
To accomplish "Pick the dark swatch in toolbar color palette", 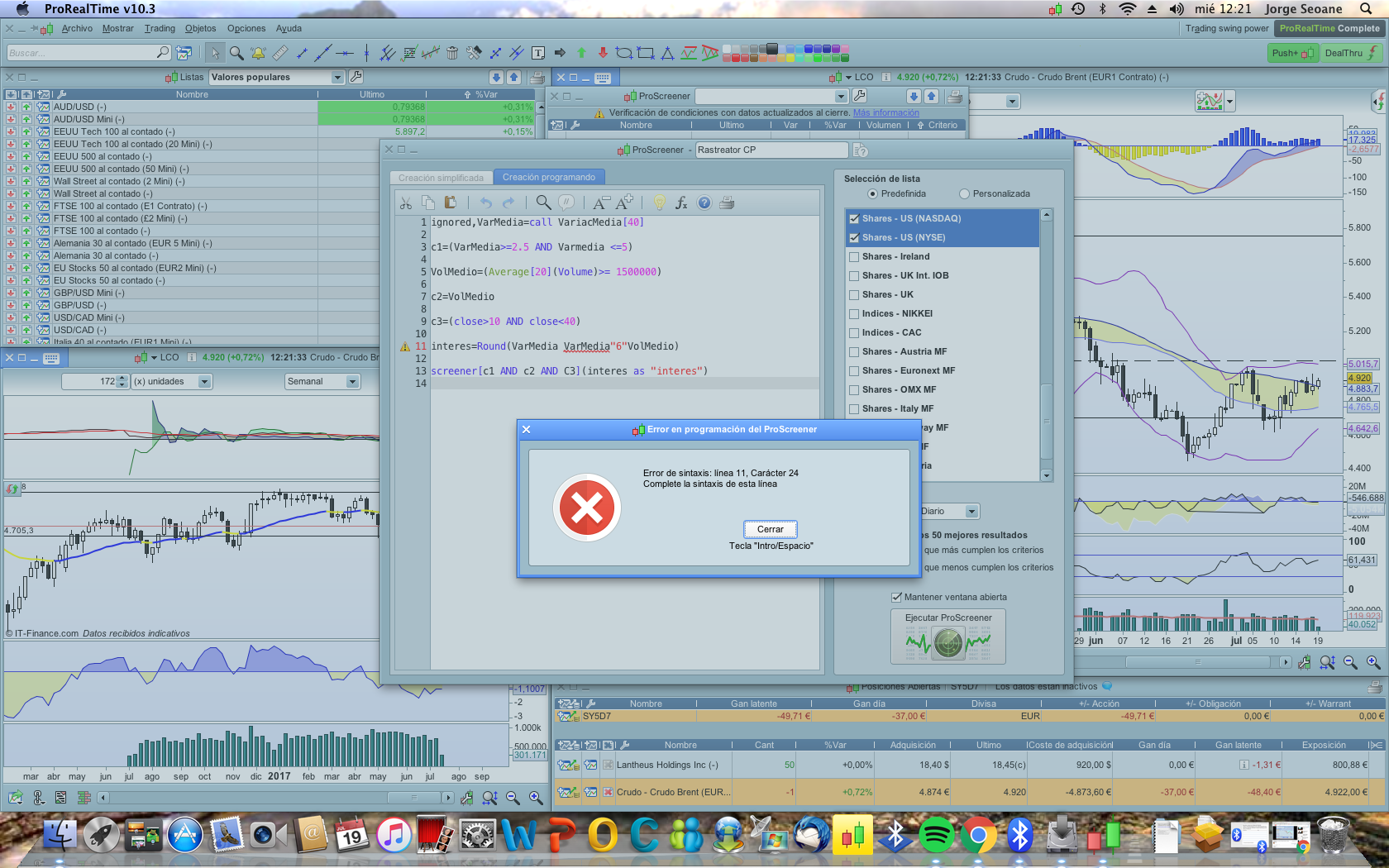I will pyautogui.click(x=772, y=47).
